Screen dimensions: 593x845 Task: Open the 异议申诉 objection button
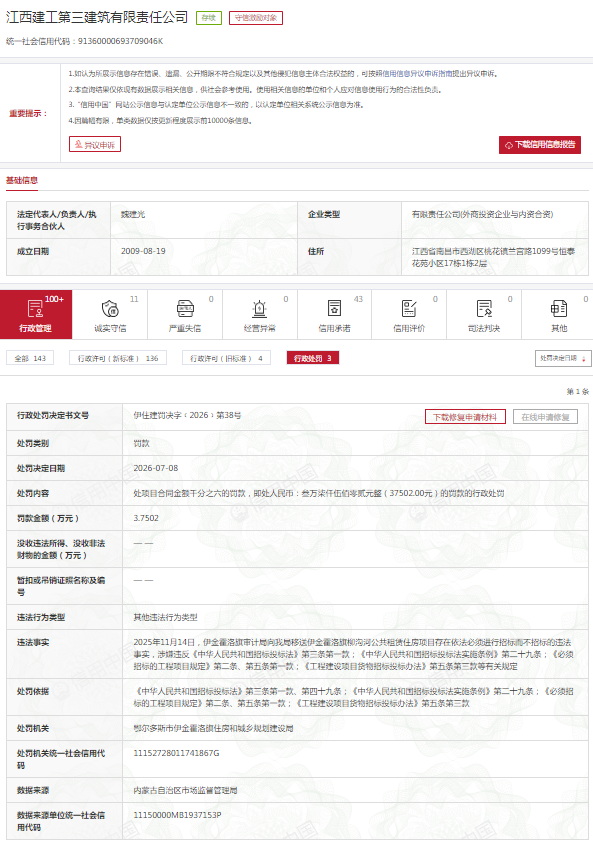pyautogui.click(x=95, y=144)
